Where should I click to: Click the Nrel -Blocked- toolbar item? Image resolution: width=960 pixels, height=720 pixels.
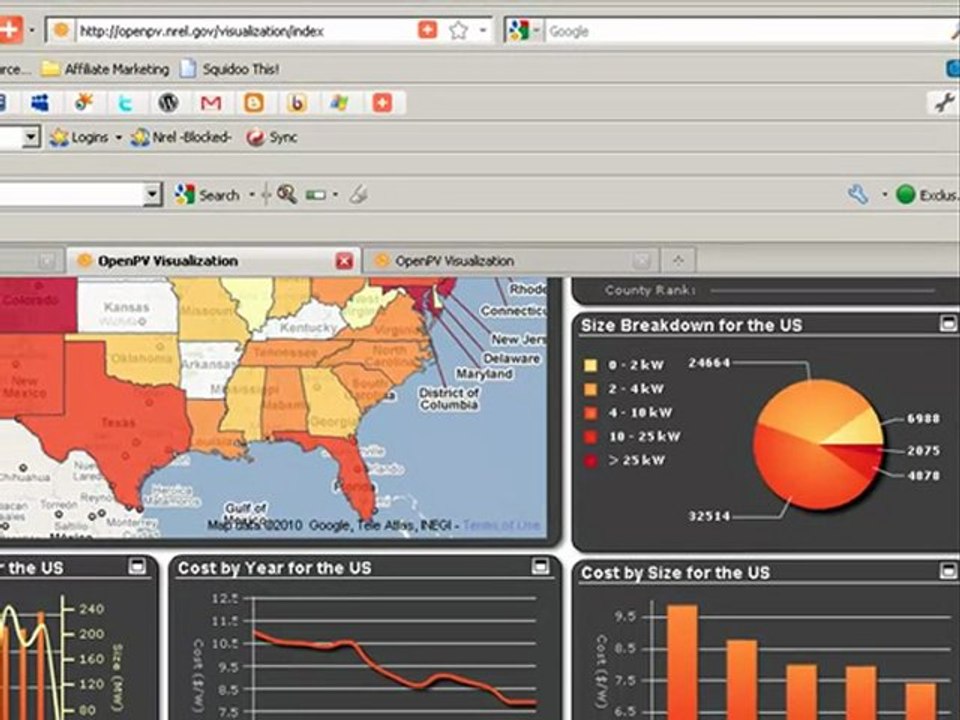pyautogui.click(x=181, y=137)
